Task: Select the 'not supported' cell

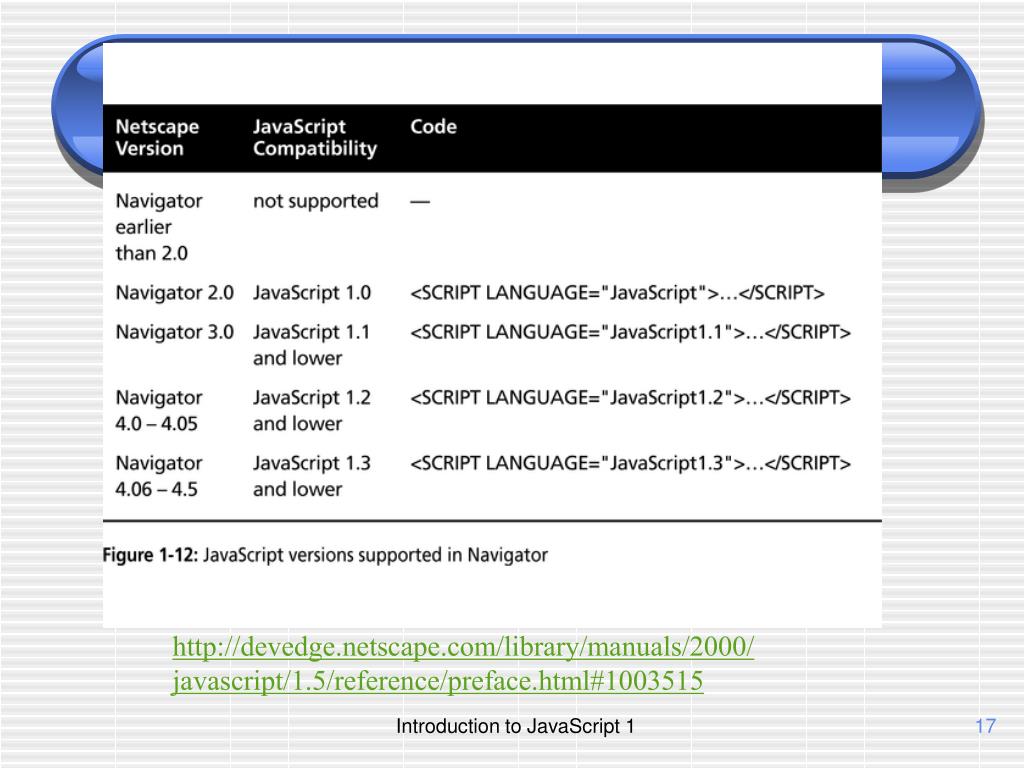Action: pos(315,200)
